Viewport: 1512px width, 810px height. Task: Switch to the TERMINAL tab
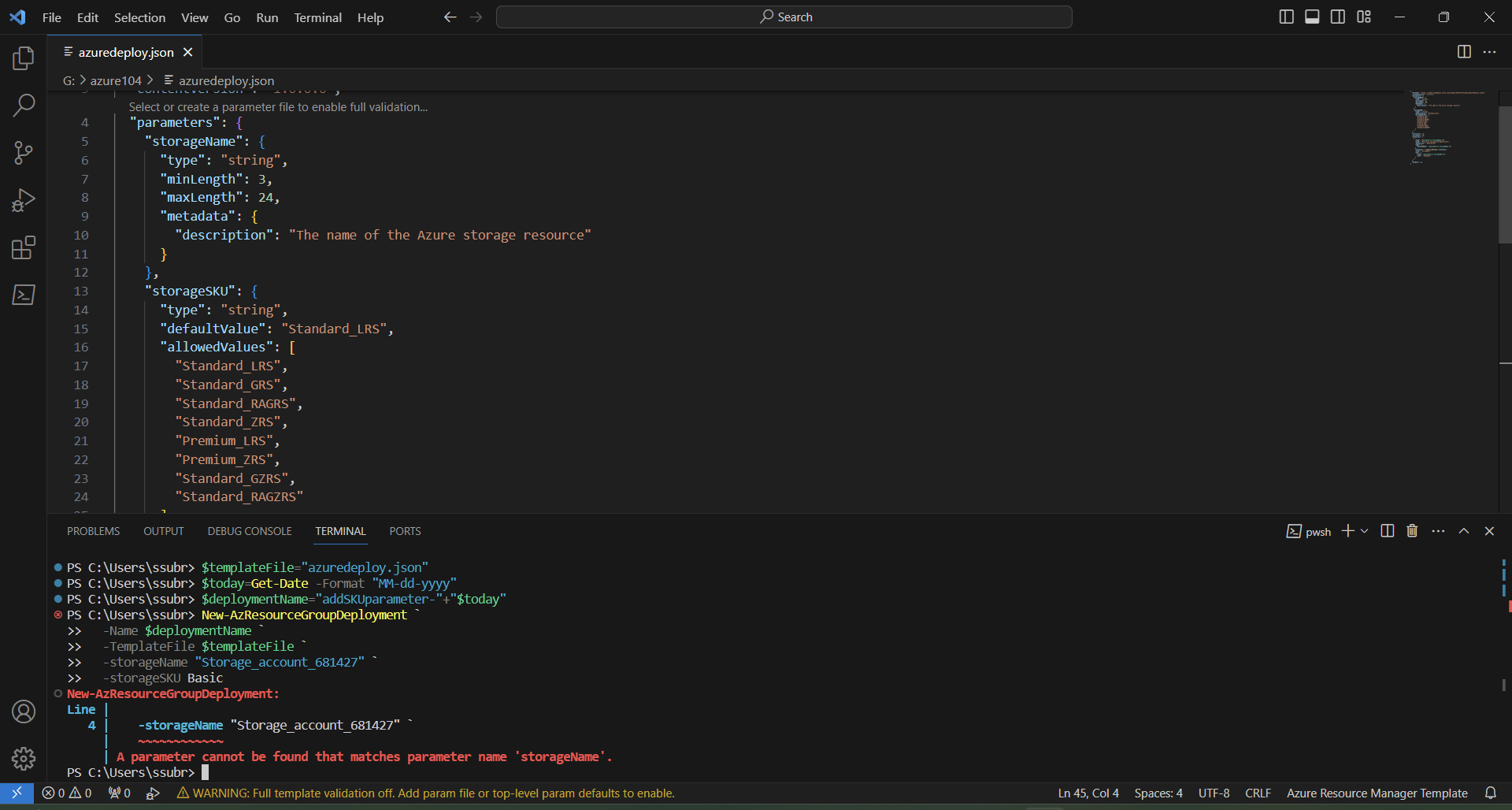340,531
